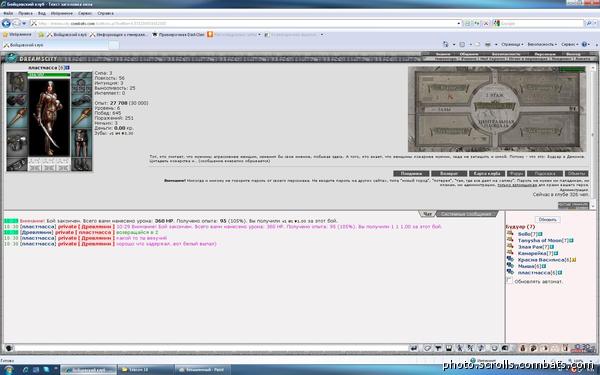Viewport: 600px width, 375px height.
Task: Click the private-message icon next to Solo
Action: 510,233
